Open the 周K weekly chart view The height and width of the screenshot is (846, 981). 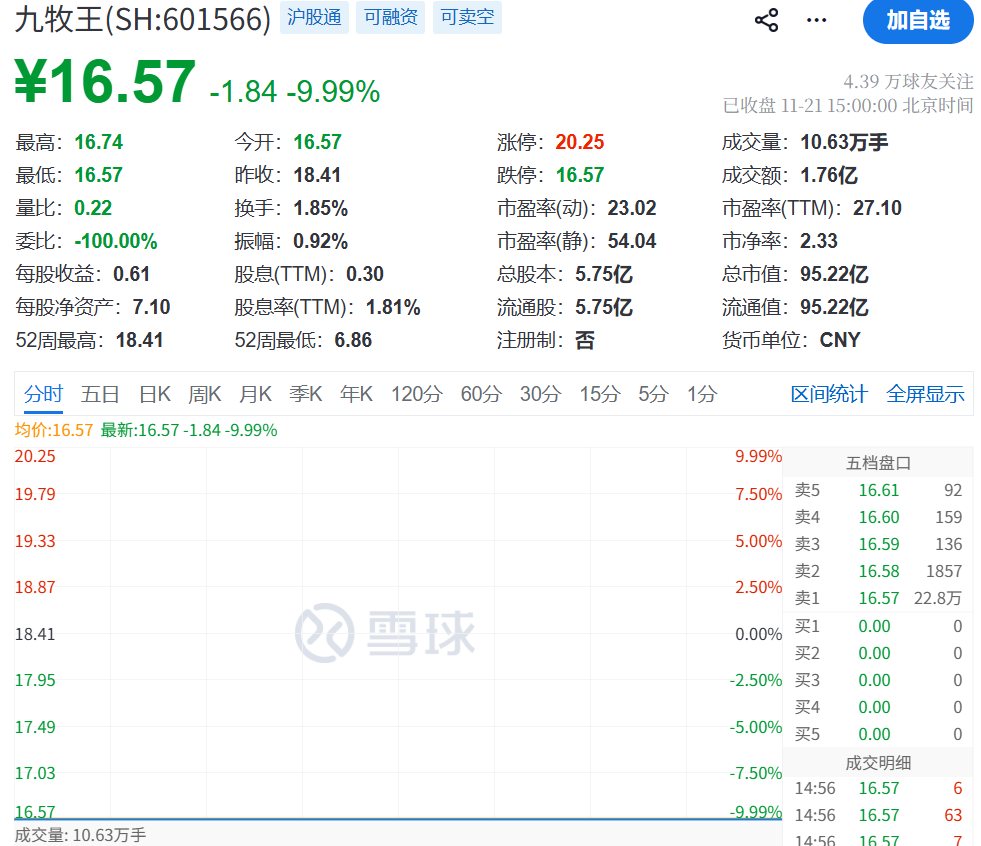(205, 394)
